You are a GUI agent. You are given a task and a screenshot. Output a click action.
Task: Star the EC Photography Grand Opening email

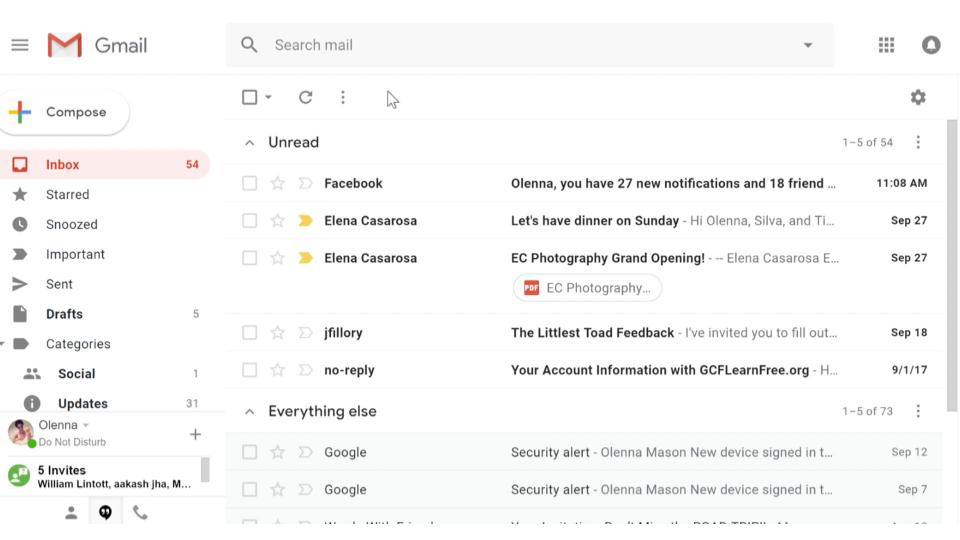[277, 258]
